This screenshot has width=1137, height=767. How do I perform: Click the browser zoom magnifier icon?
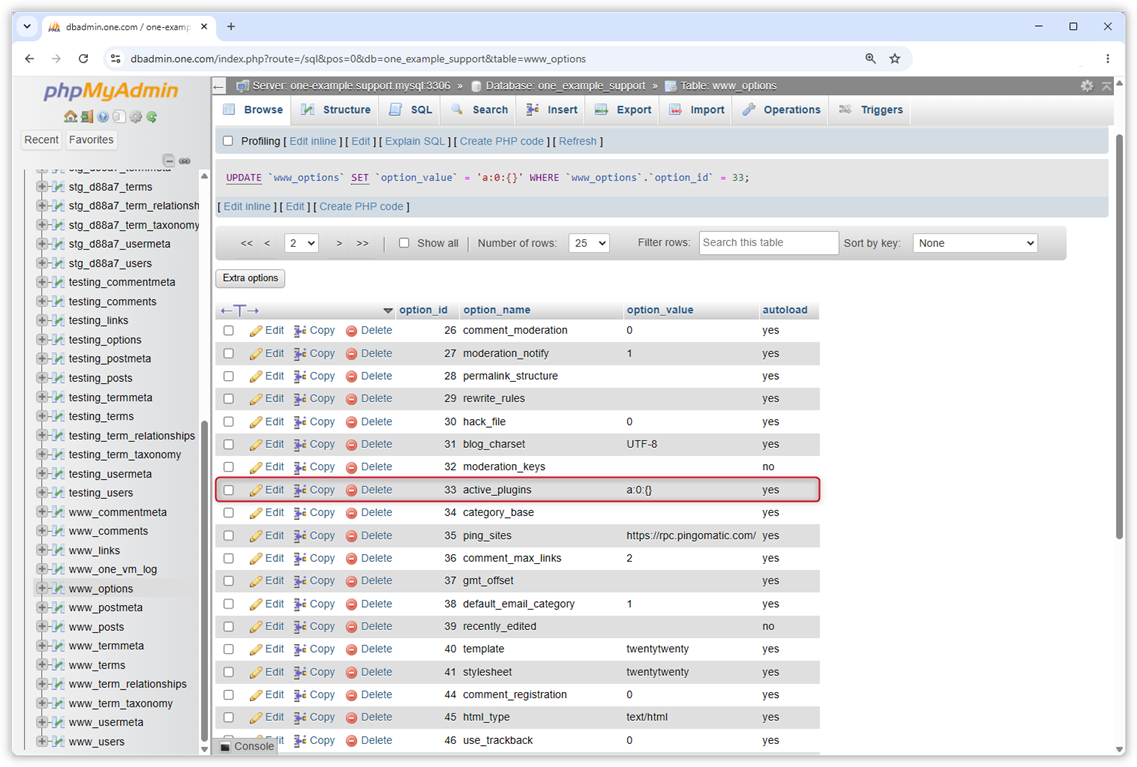870,59
